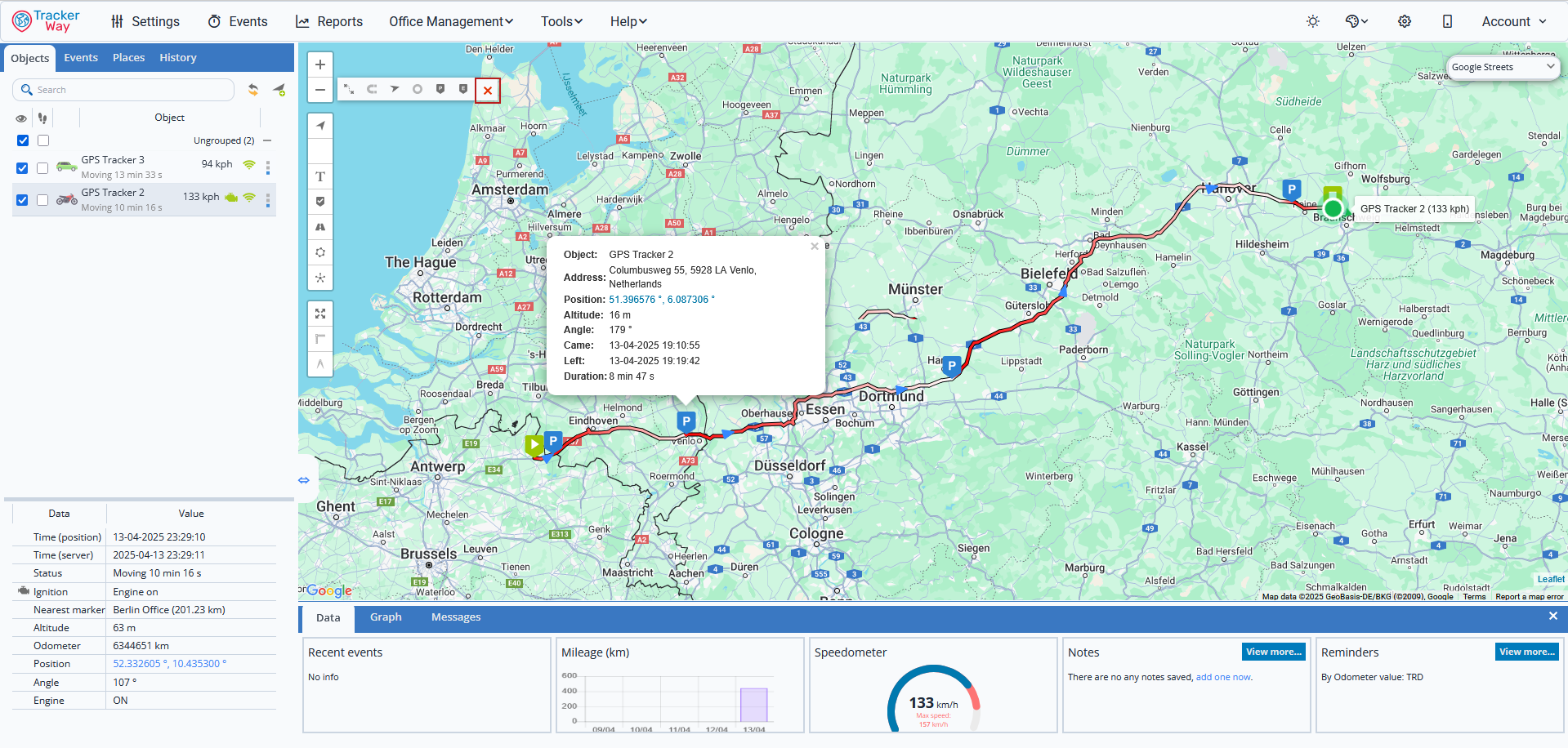Screen dimensions: 1568x748
Task: Open the Reports menu
Action: pyautogui.click(x=329, y=21)
